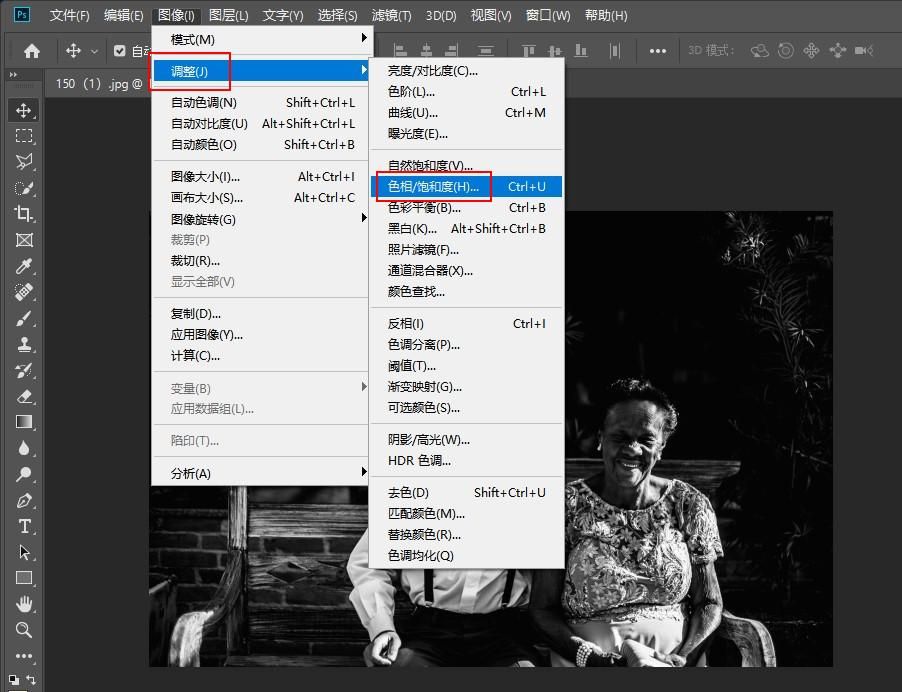Viewport: 902px width, 692px height.
Task: Choose 画布大小(S)... menu item
Action: 262,197
